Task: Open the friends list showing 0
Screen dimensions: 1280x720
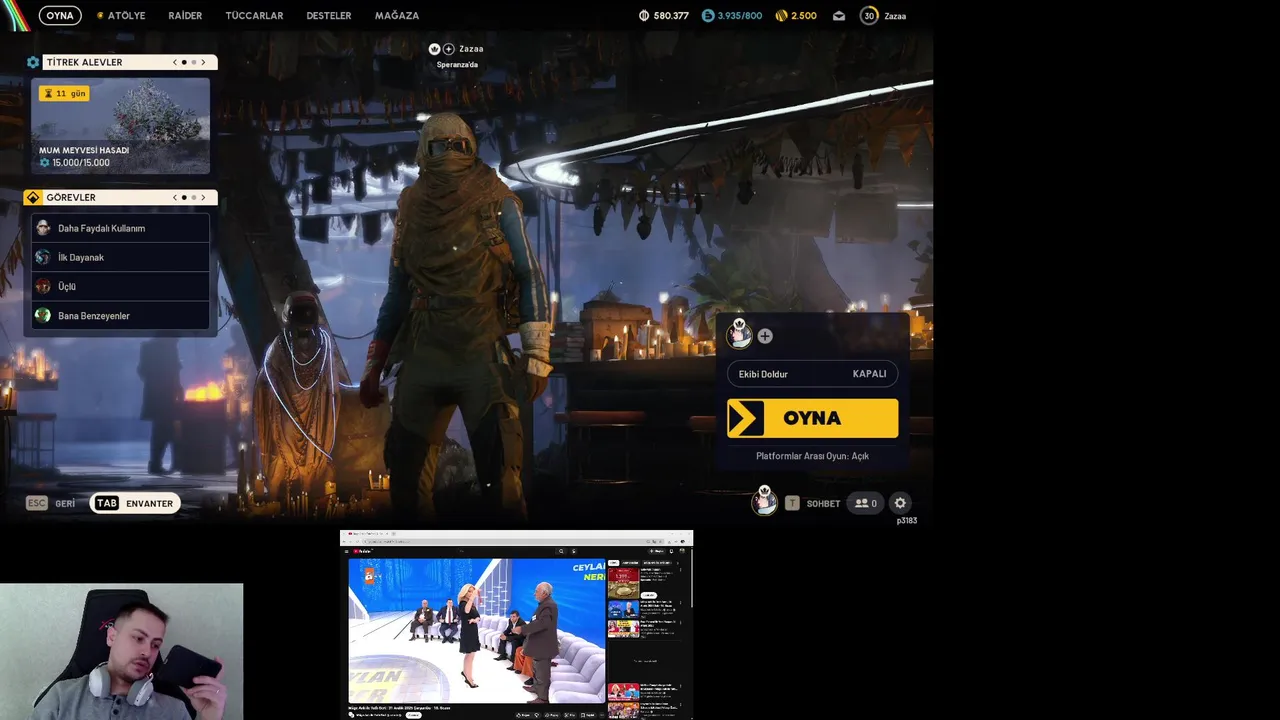Action: pyautogui.click(x=865, y=503)
